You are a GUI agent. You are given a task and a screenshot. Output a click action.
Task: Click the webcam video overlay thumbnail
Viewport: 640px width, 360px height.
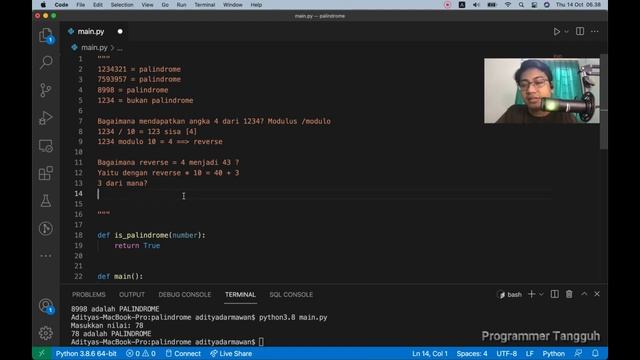542,91
